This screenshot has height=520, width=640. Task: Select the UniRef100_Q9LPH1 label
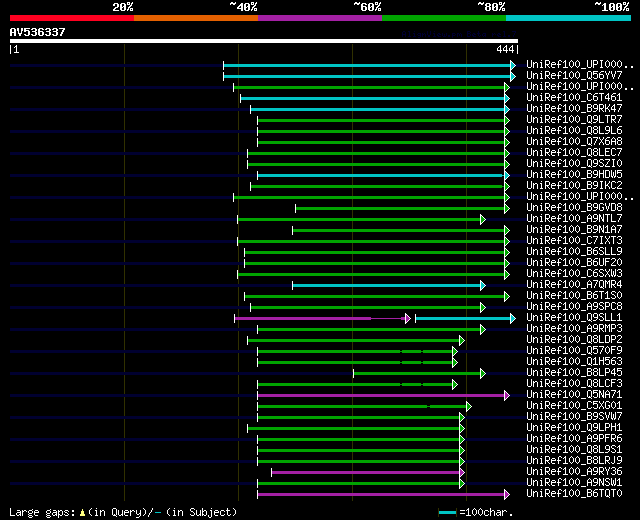pyautogui.click(x=574, y=428)
